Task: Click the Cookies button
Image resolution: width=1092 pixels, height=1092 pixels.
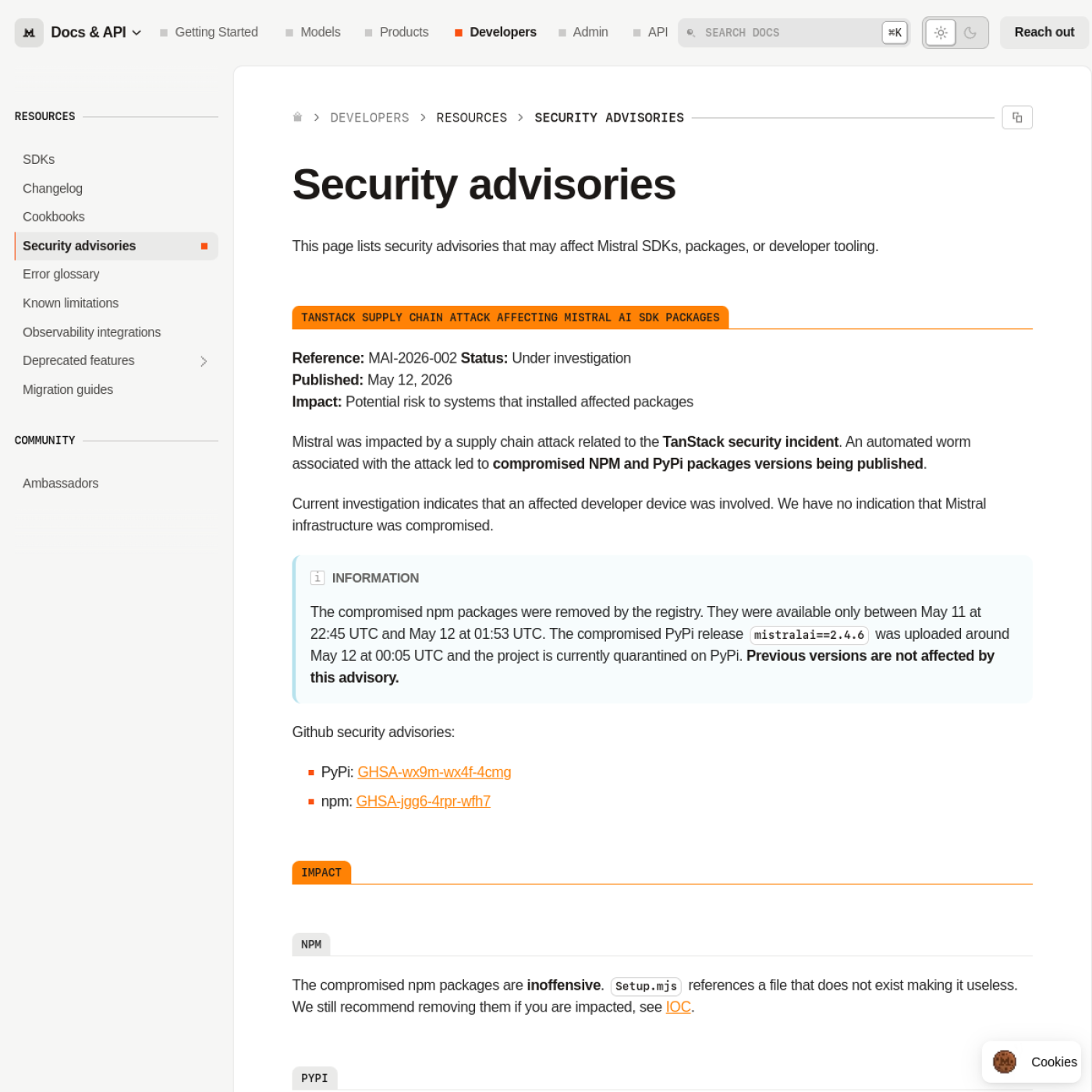Action: point(1031,1062)
